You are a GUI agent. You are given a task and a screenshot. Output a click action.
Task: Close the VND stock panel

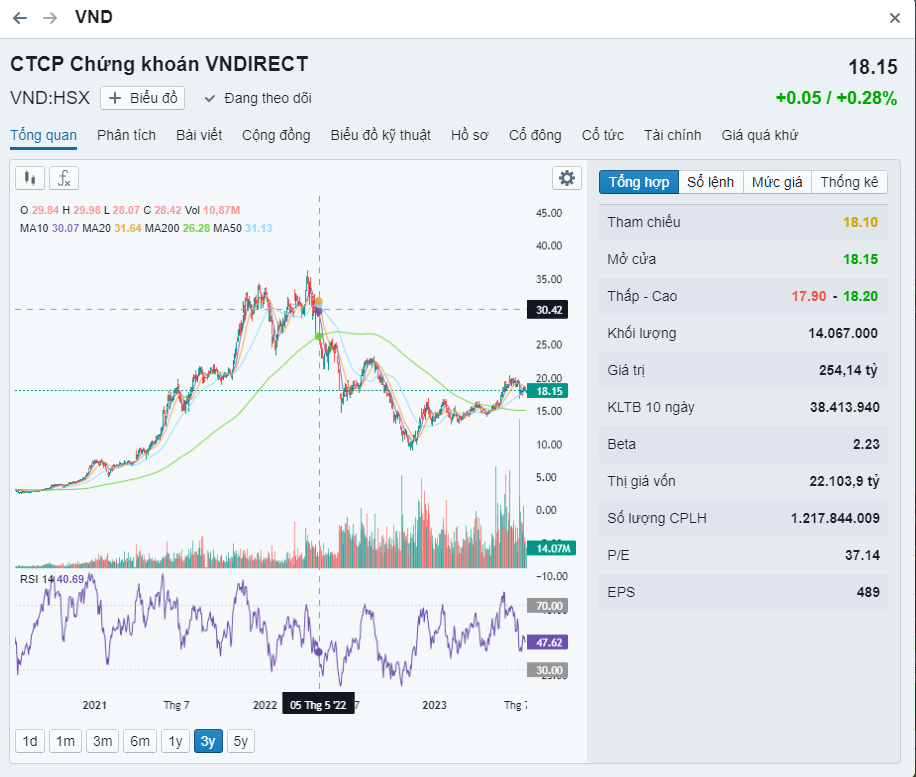click(x=895, y=18)
